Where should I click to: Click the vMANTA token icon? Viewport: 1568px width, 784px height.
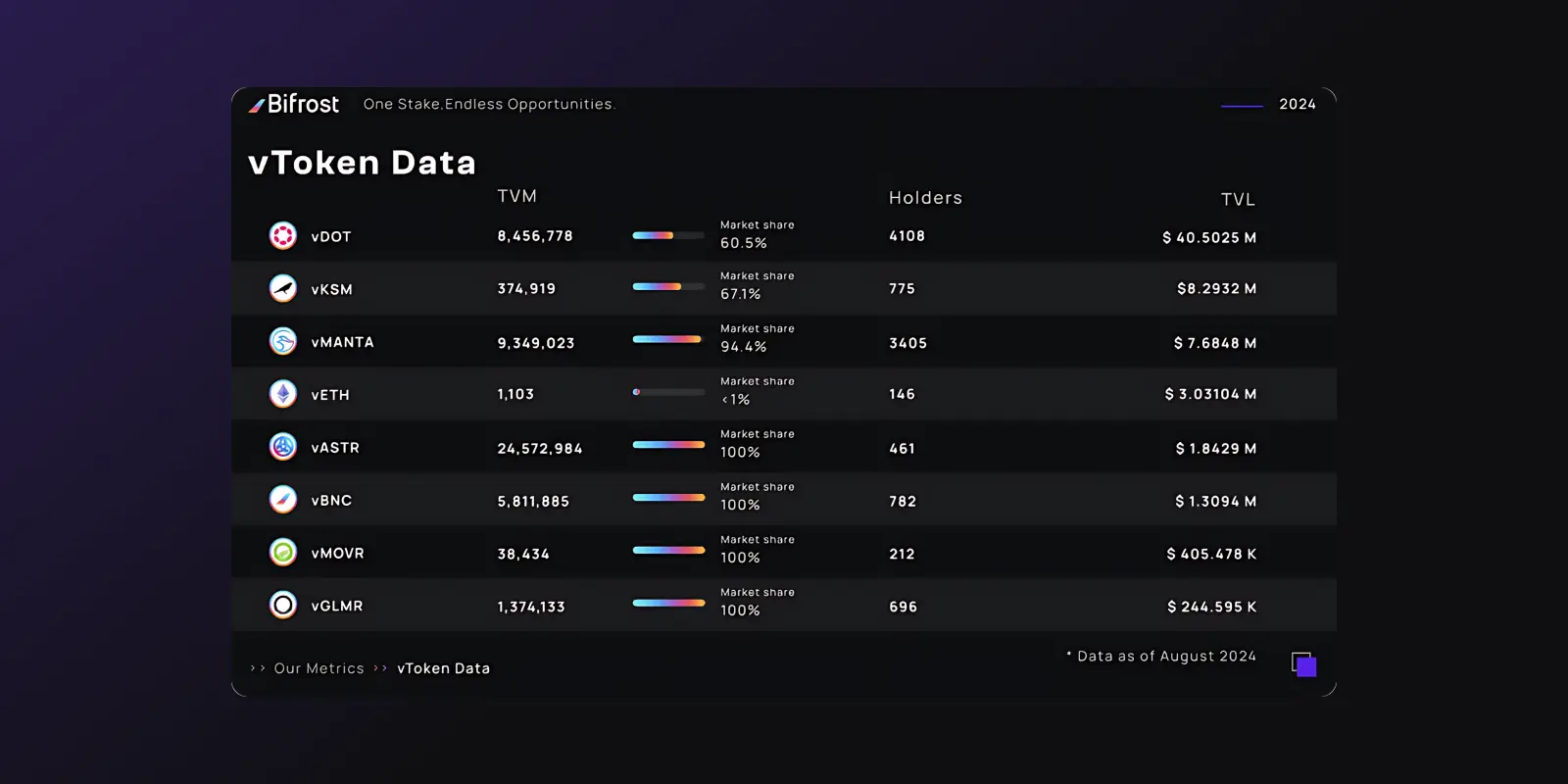click(x=283, y=341)
